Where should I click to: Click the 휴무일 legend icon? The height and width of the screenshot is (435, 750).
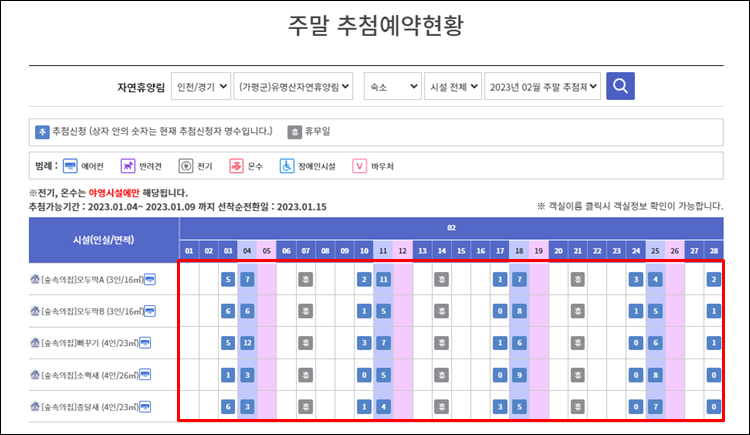[x=295, y=132]
